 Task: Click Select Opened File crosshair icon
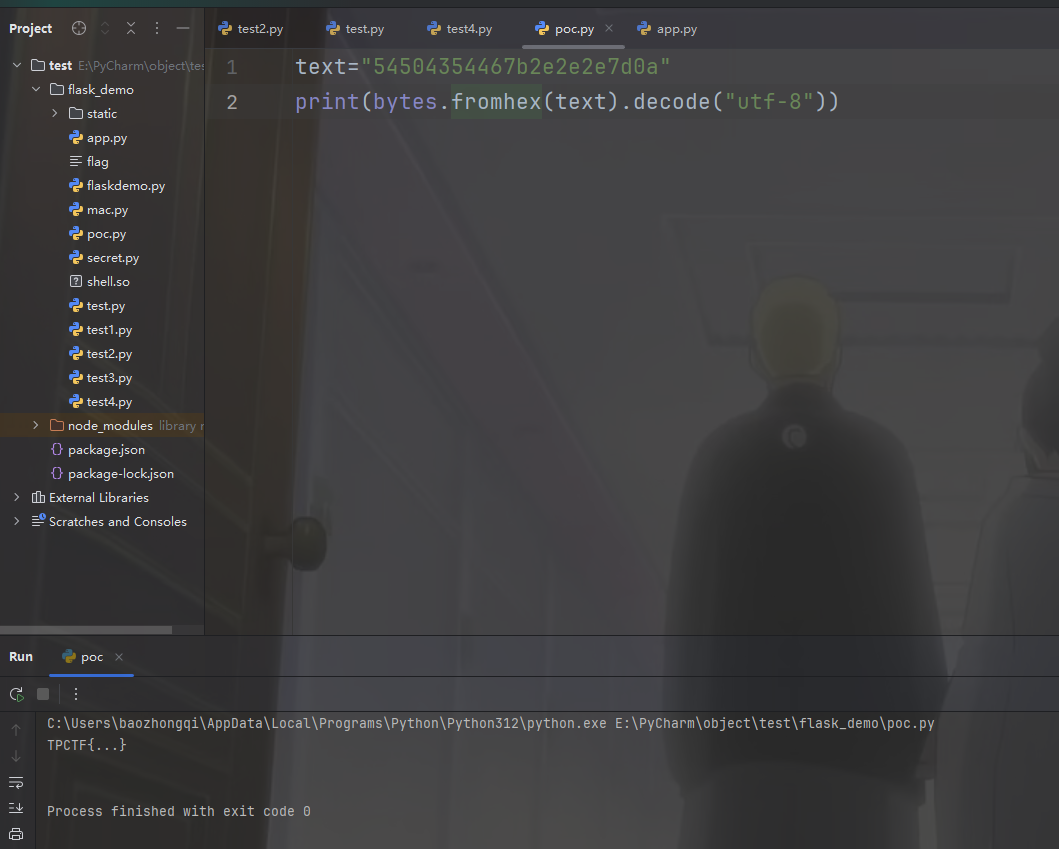79,28
